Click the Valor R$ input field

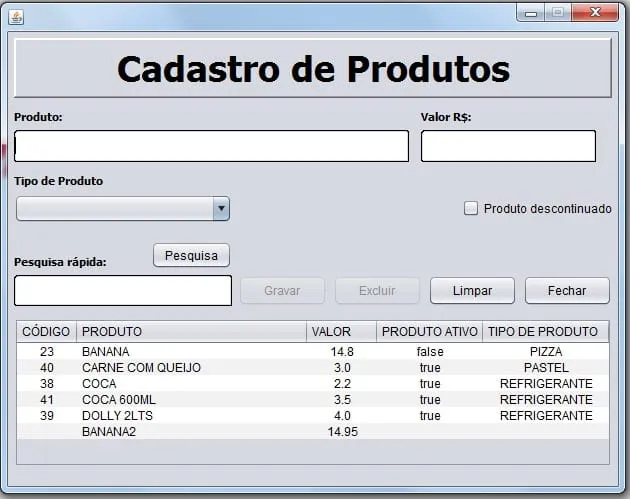click(x=508, y=146)
